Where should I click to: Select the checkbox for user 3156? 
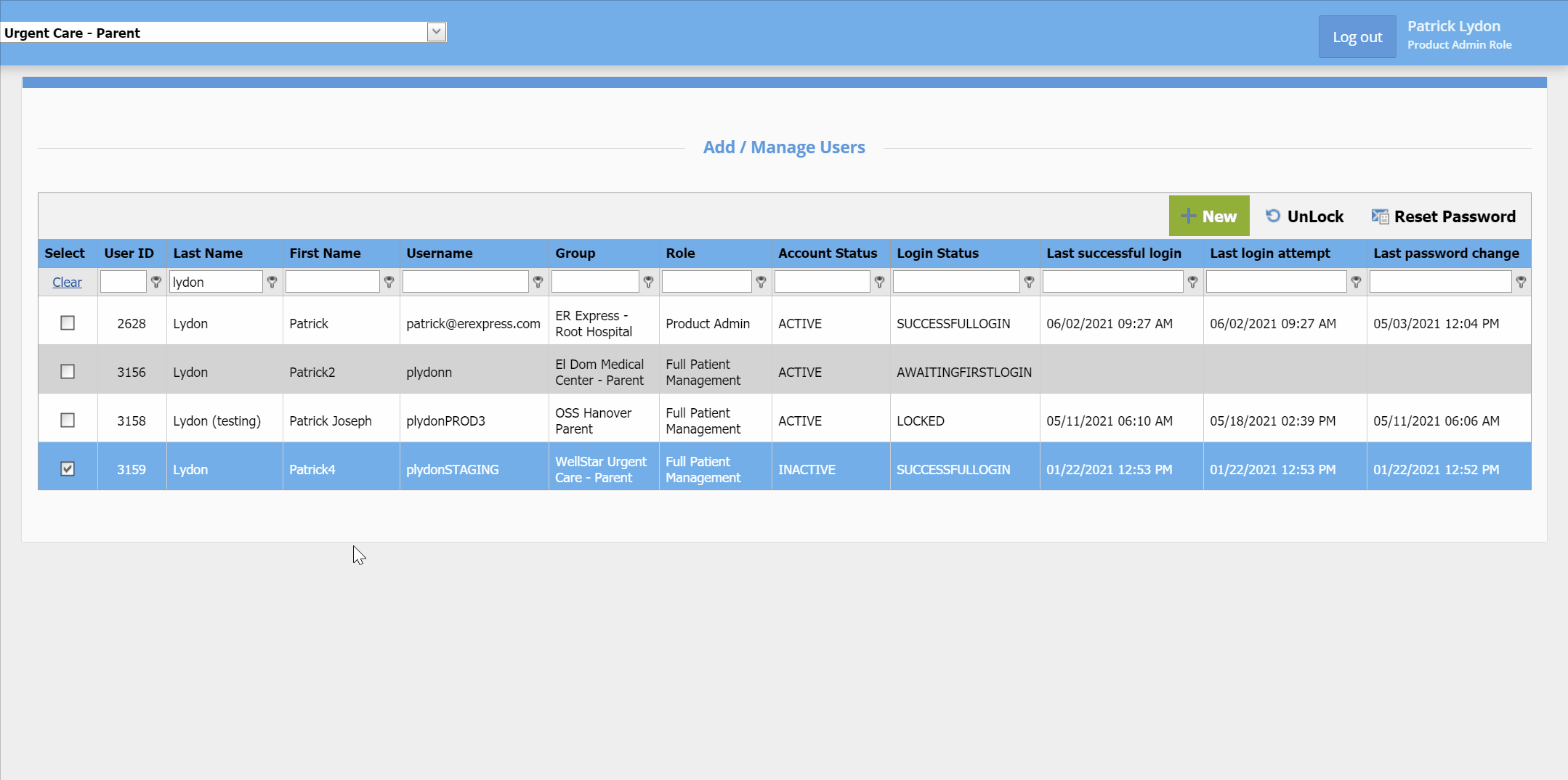click(x=68, y=372)
